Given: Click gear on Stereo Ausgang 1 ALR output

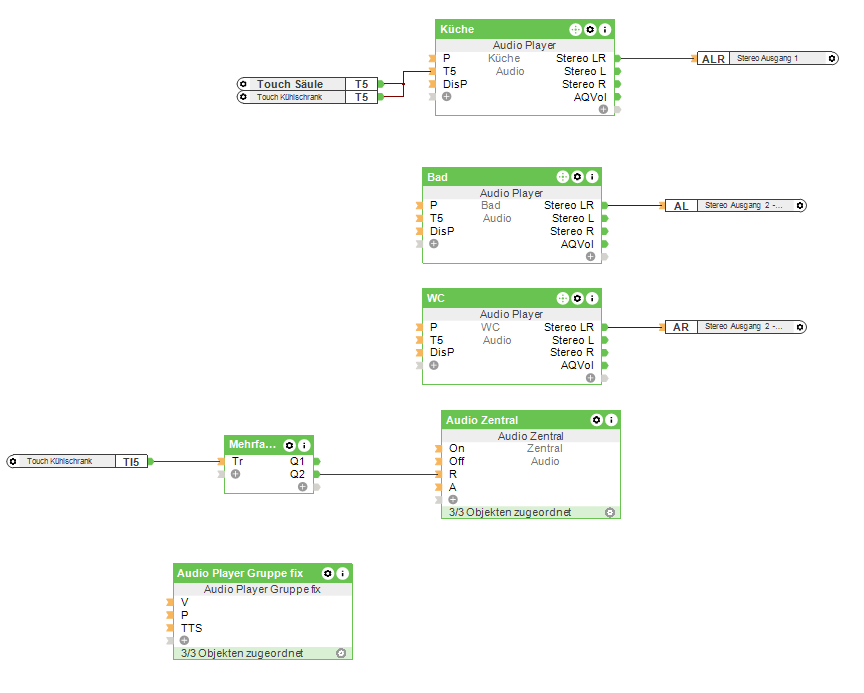Looking at the screenshot, I should (832, 58).
